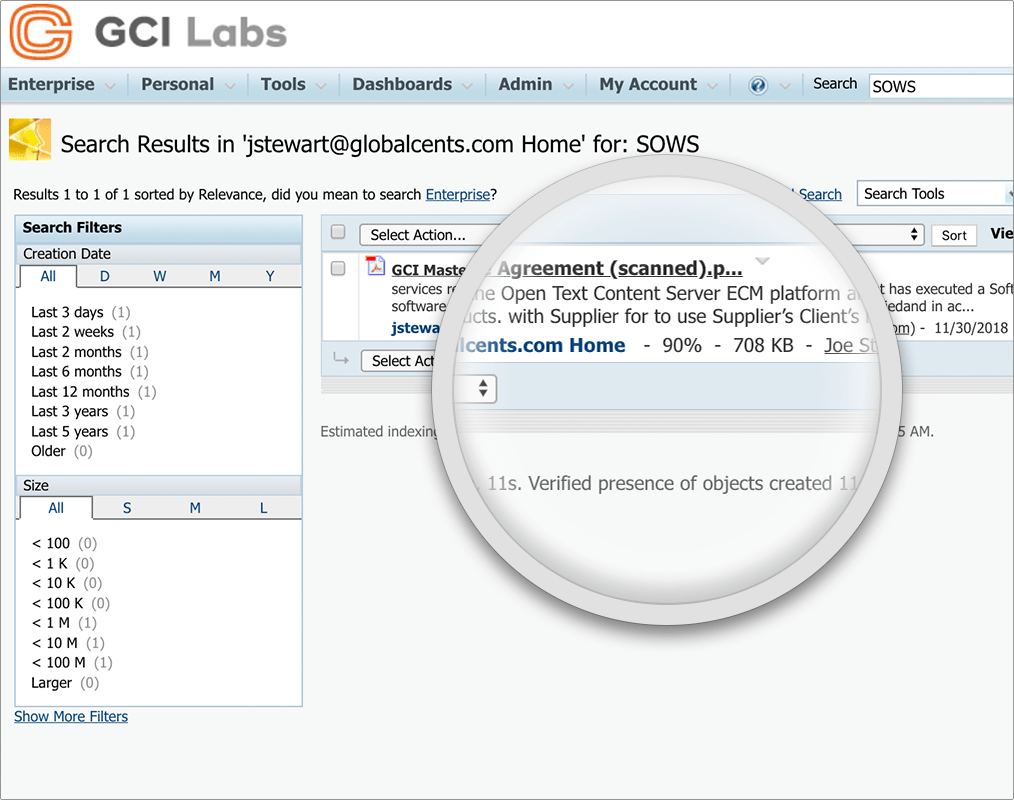This screenshot has width=1014, height=800.
Task: Open the Dashboards menu
Action: pos(412,85)
